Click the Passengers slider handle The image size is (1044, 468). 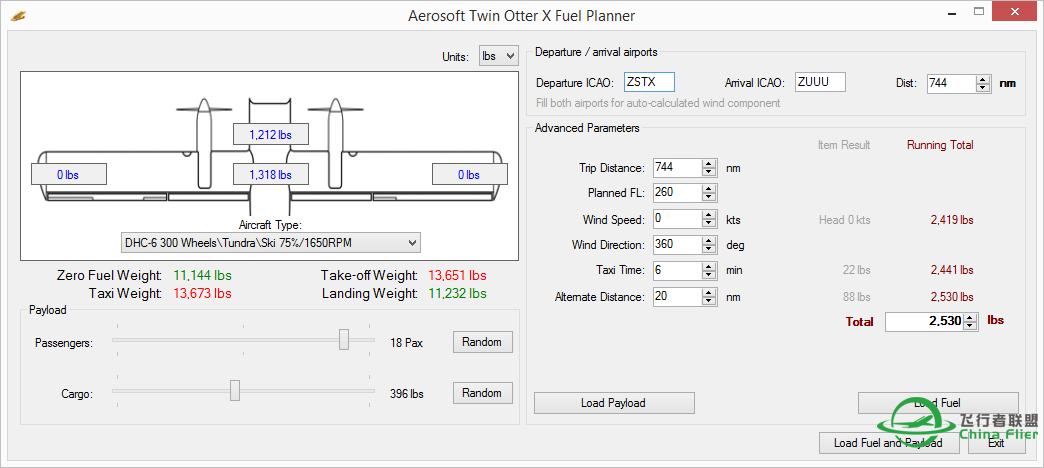[x=344, y=340]
